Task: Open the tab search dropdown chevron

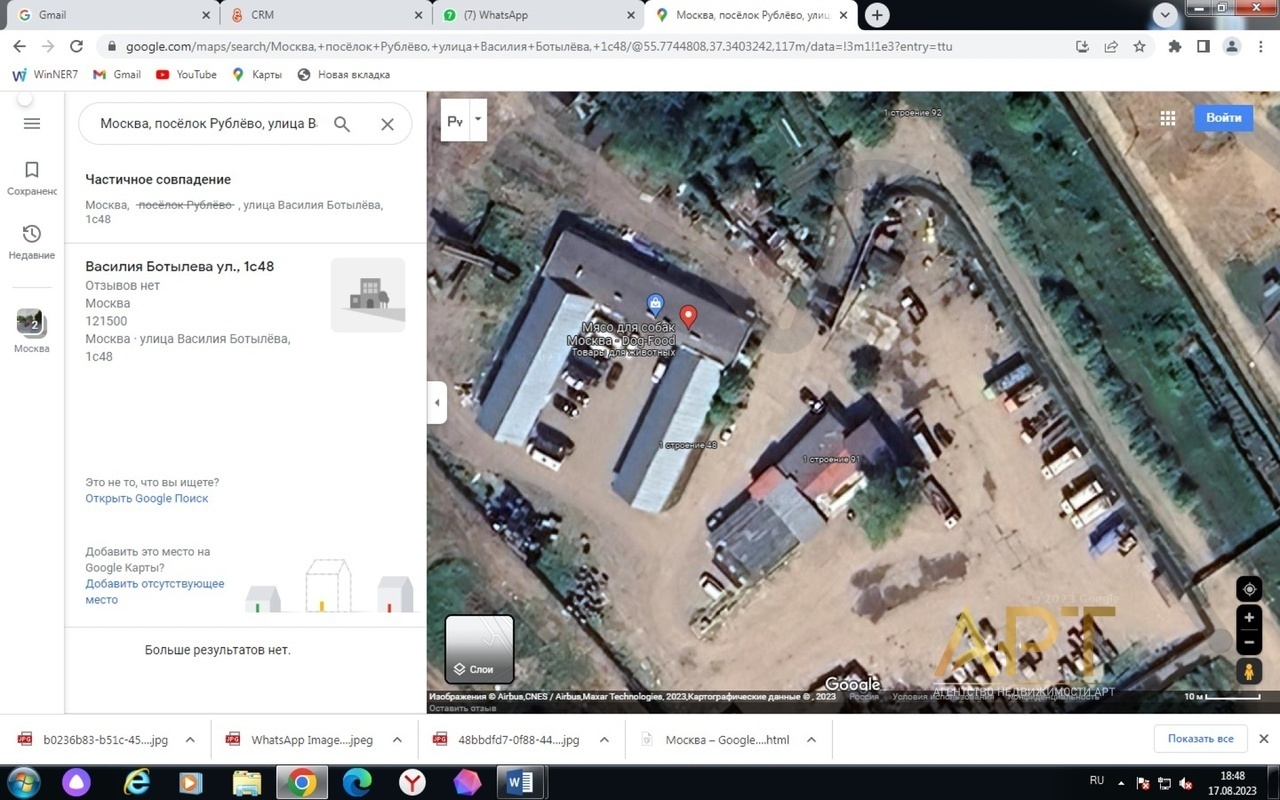Action: (x=1164, y=15)
